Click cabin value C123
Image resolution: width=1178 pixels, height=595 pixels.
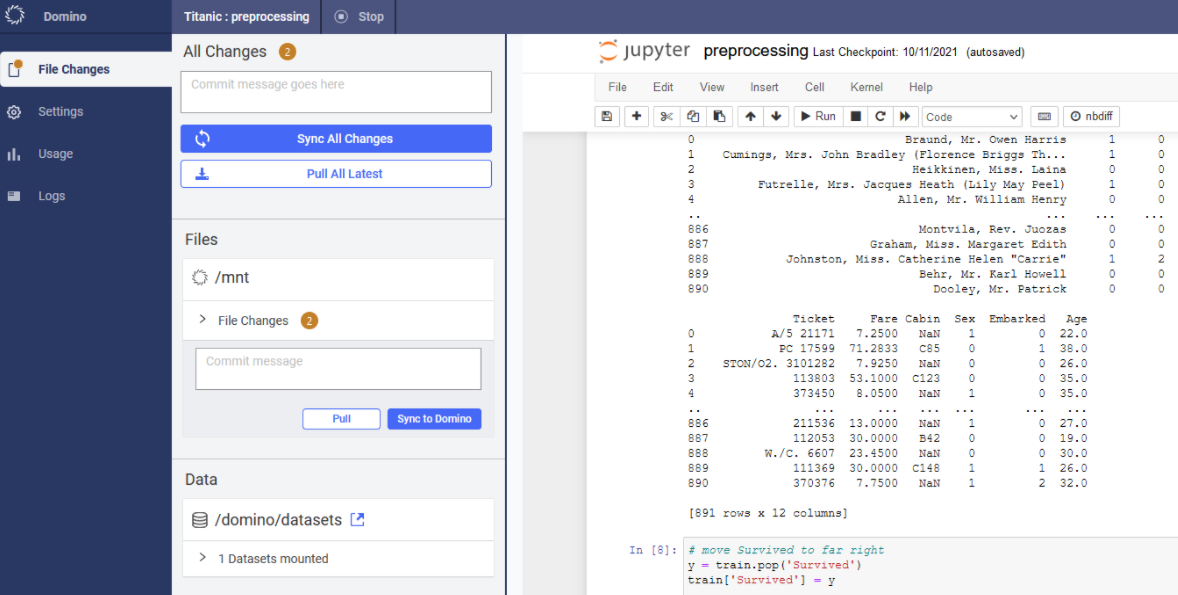click(926, 379)
